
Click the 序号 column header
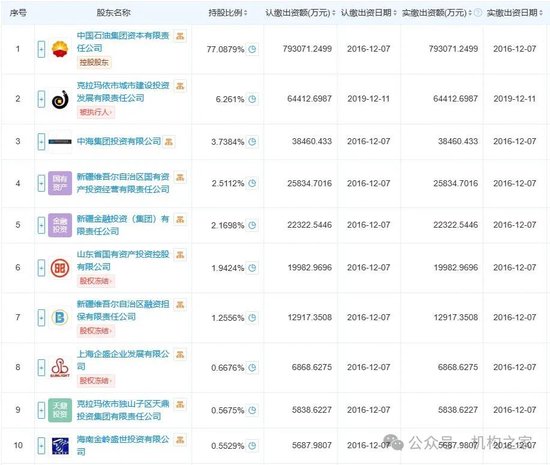pyautogui.click(x=18, y=13)
